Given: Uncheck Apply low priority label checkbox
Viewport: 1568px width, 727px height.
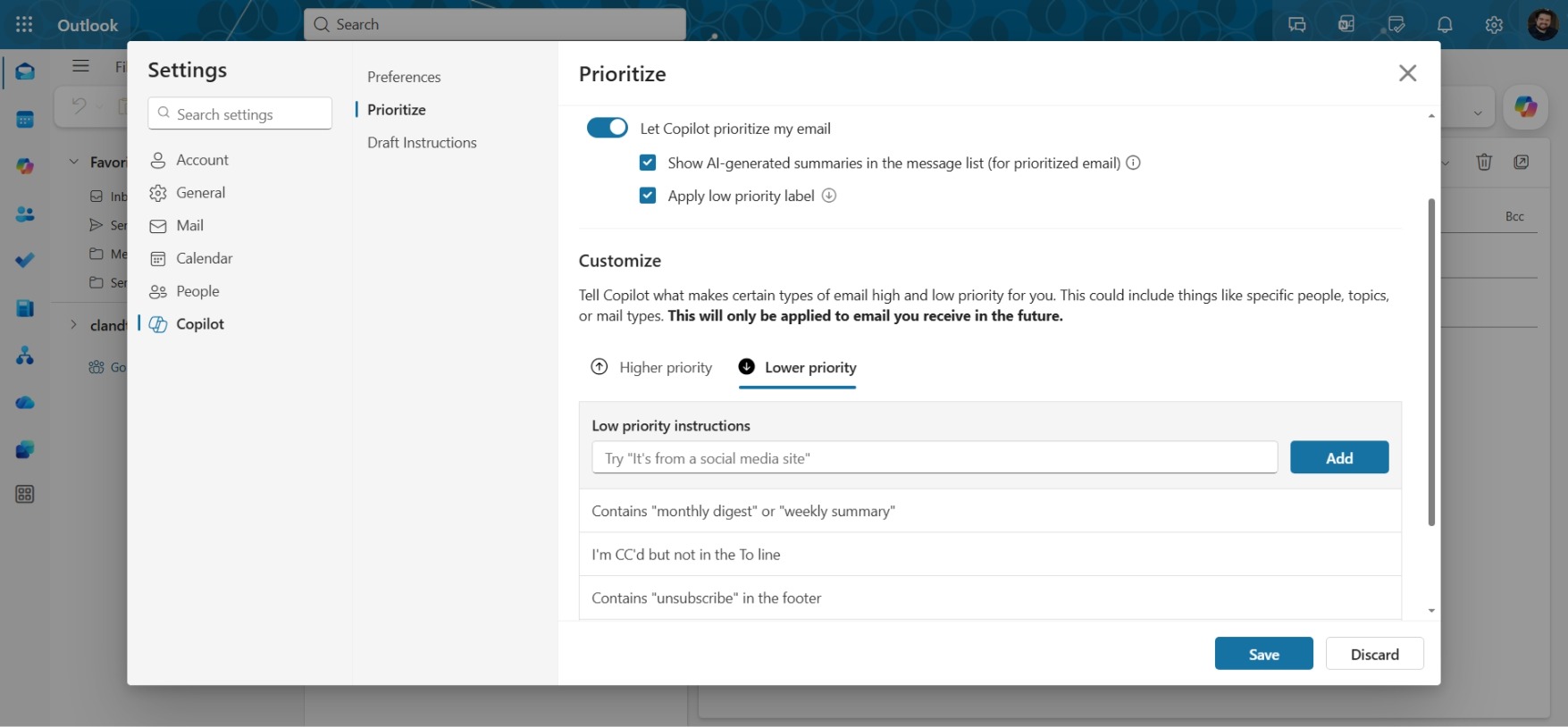Looking at the screenshot, I should [x=648, y=196].
